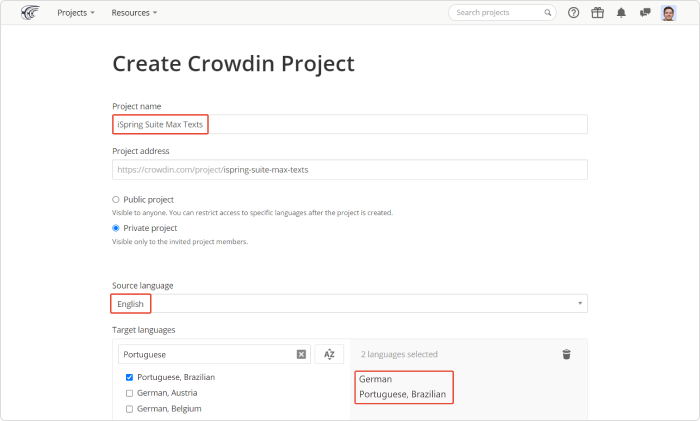
Task: Click German in the selected languages list
Action: click(375, 379)
